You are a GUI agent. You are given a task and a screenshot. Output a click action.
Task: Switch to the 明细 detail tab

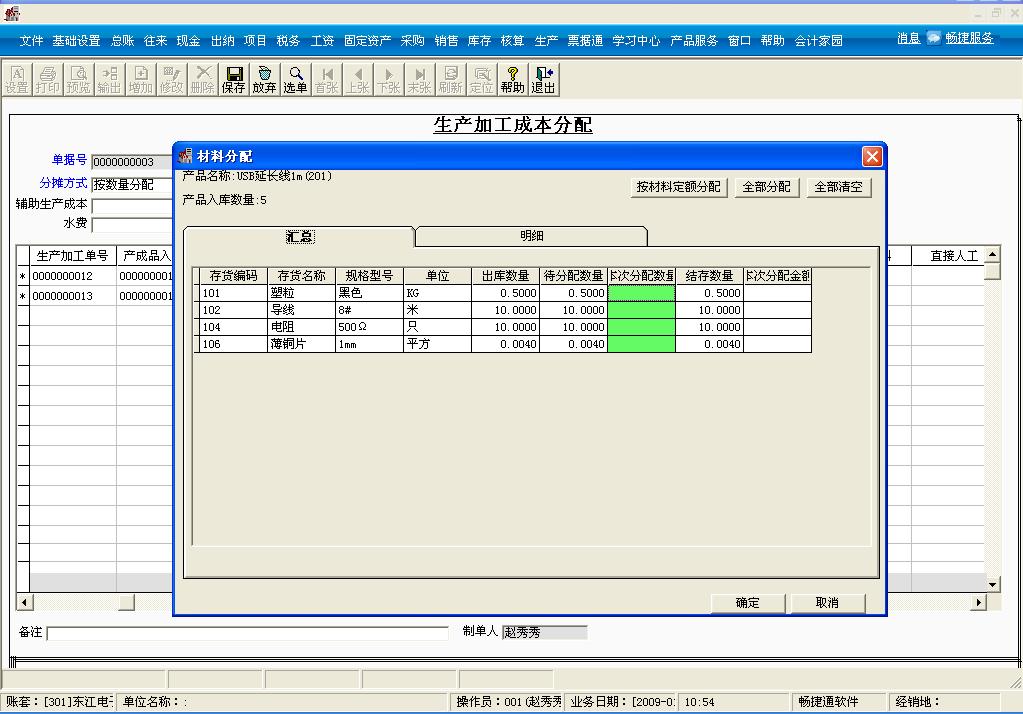tap(533, 236)
